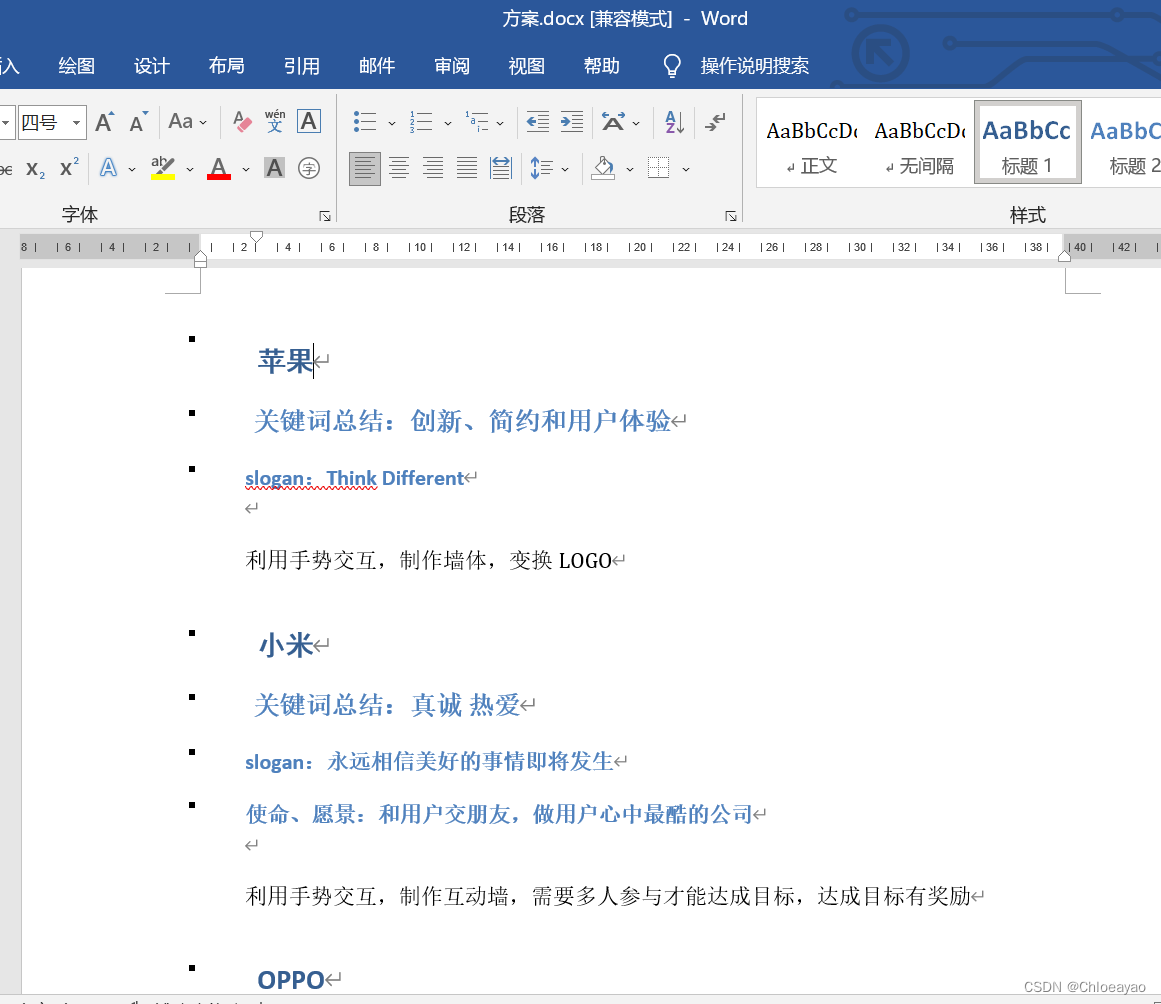This screenshot has height=1004, width=1161.
Task: Click the enclosed characters icon
Action: click(x=309, y=168)
